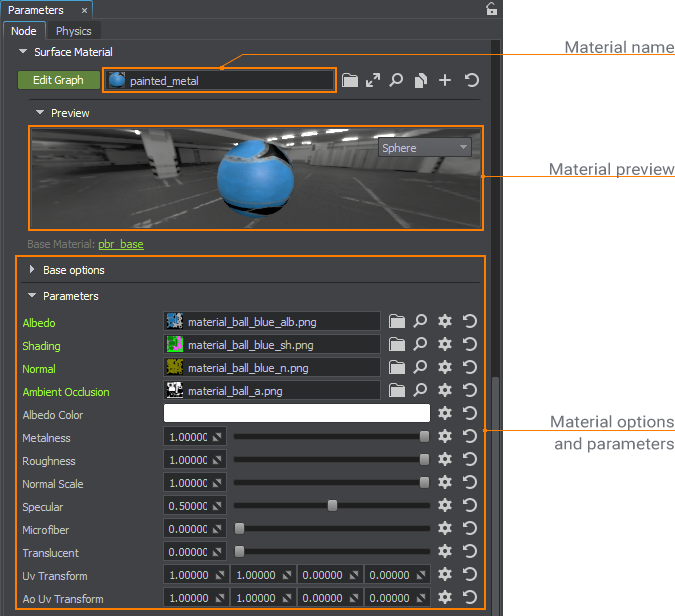This screenshot has height=616, width=675.
Task: Click the copy material icon in Surface Material row
Action: [x=421, y=80]
